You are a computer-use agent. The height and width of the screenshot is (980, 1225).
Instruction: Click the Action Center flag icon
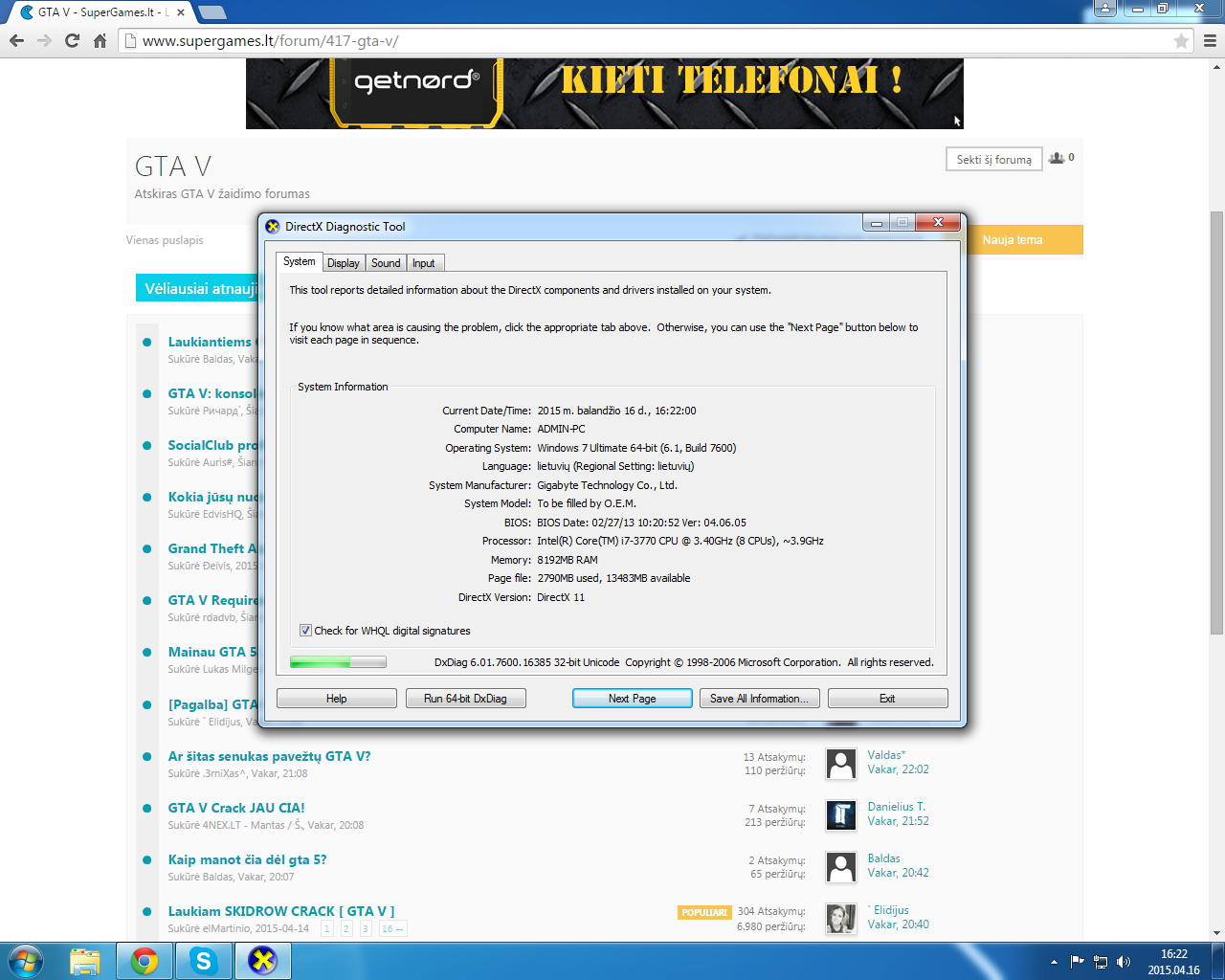tap(1078, 962)
